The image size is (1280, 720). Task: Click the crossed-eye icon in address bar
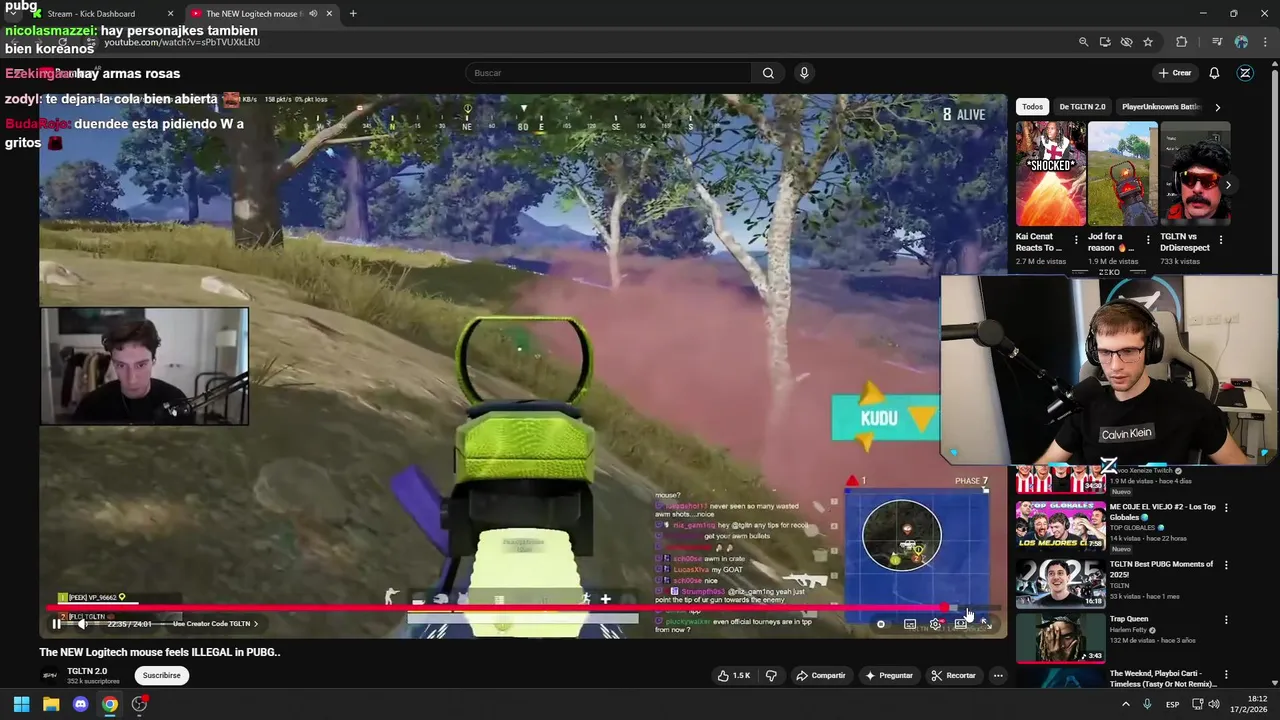pyautogui.click(x=1126, y=42)
